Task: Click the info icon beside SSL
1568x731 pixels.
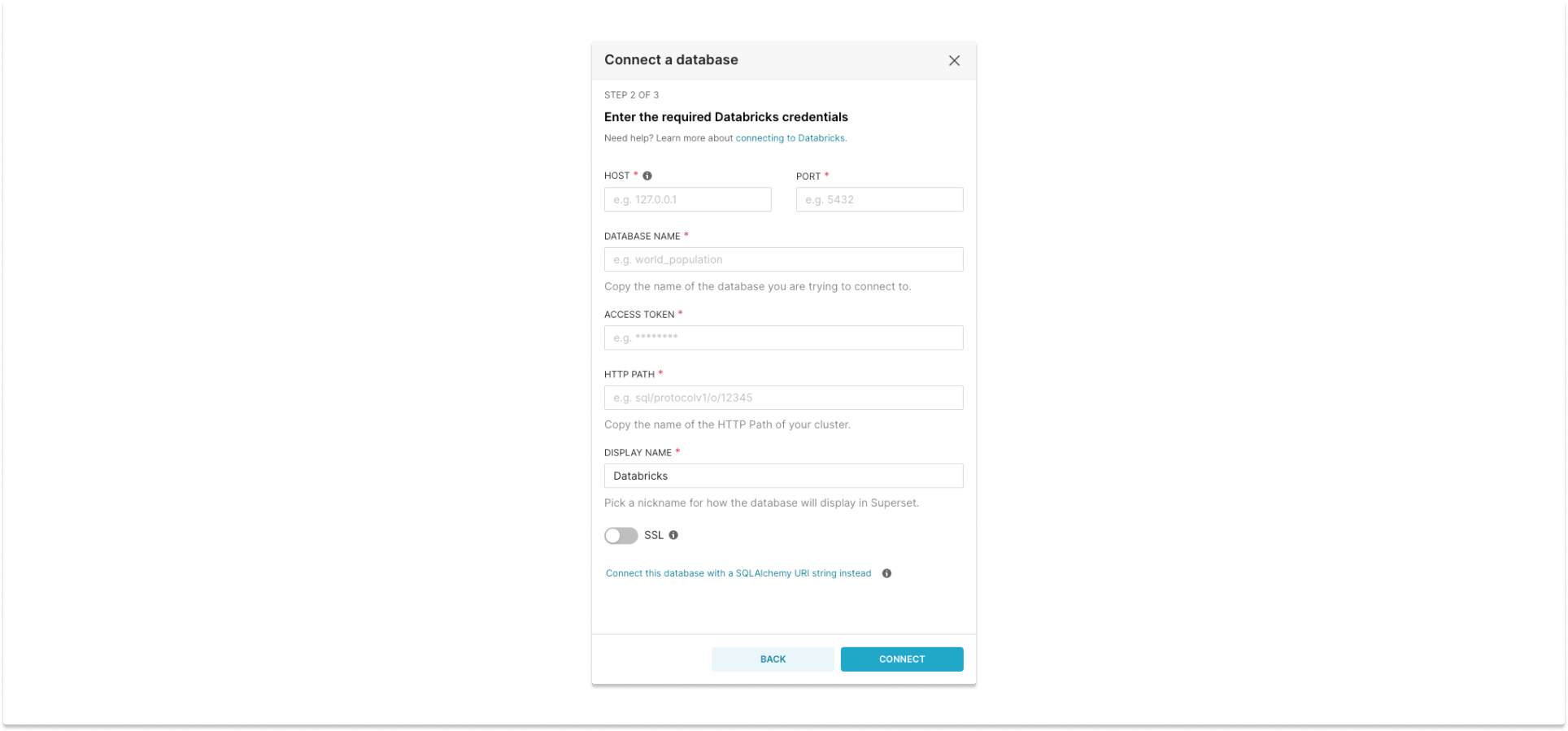Action: (x=673, y=535)
